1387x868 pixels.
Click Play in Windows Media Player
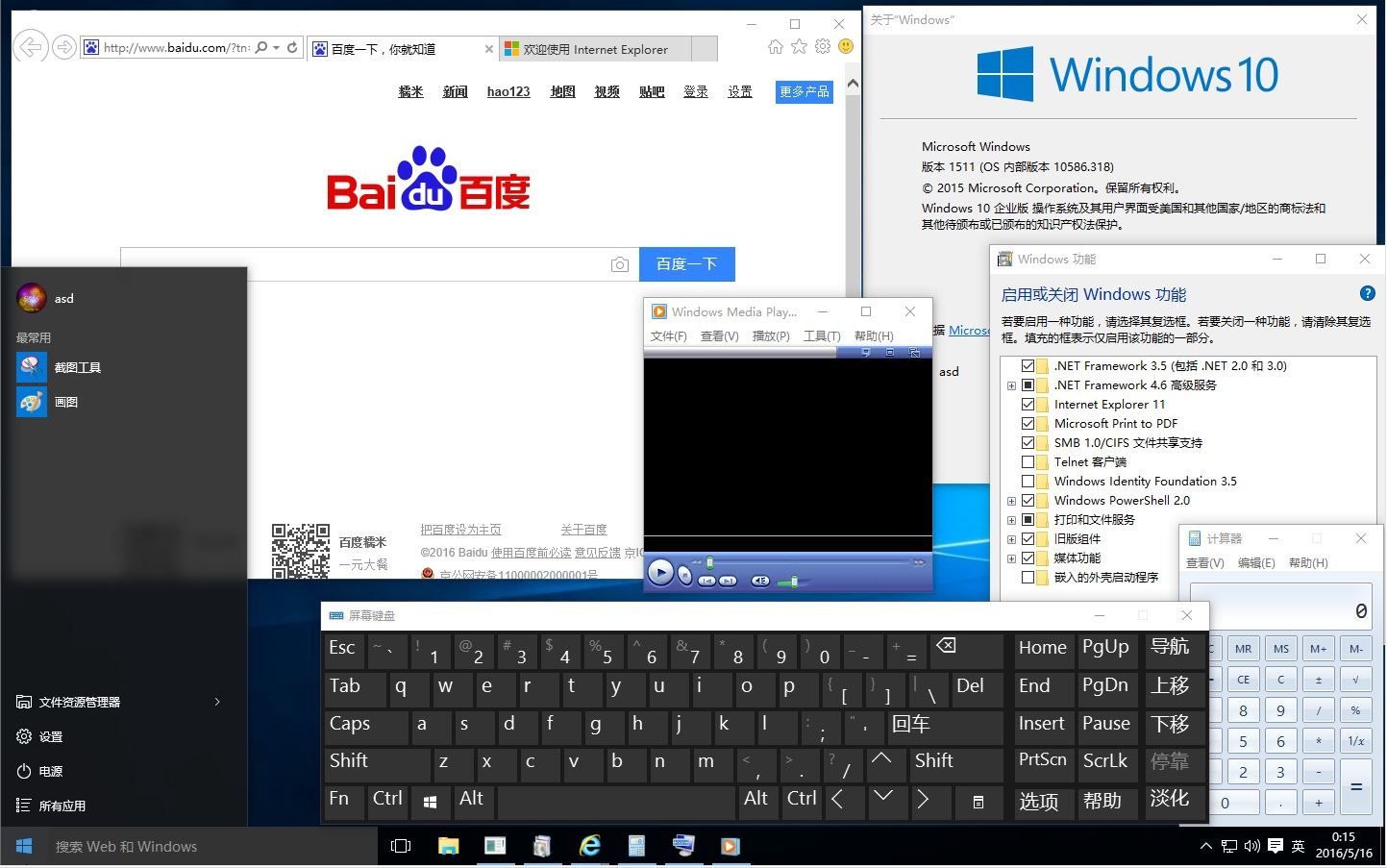tap(660, 573)
